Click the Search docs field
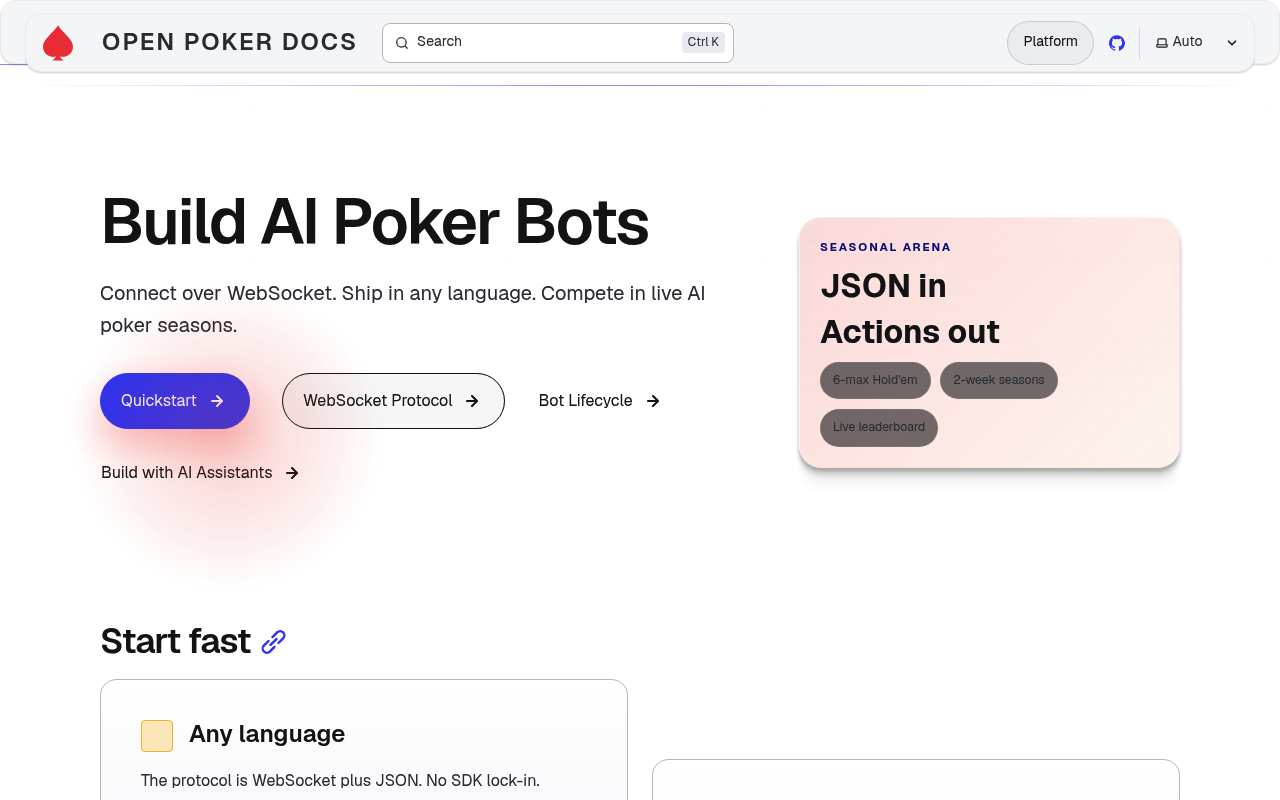 click(558, 43)
